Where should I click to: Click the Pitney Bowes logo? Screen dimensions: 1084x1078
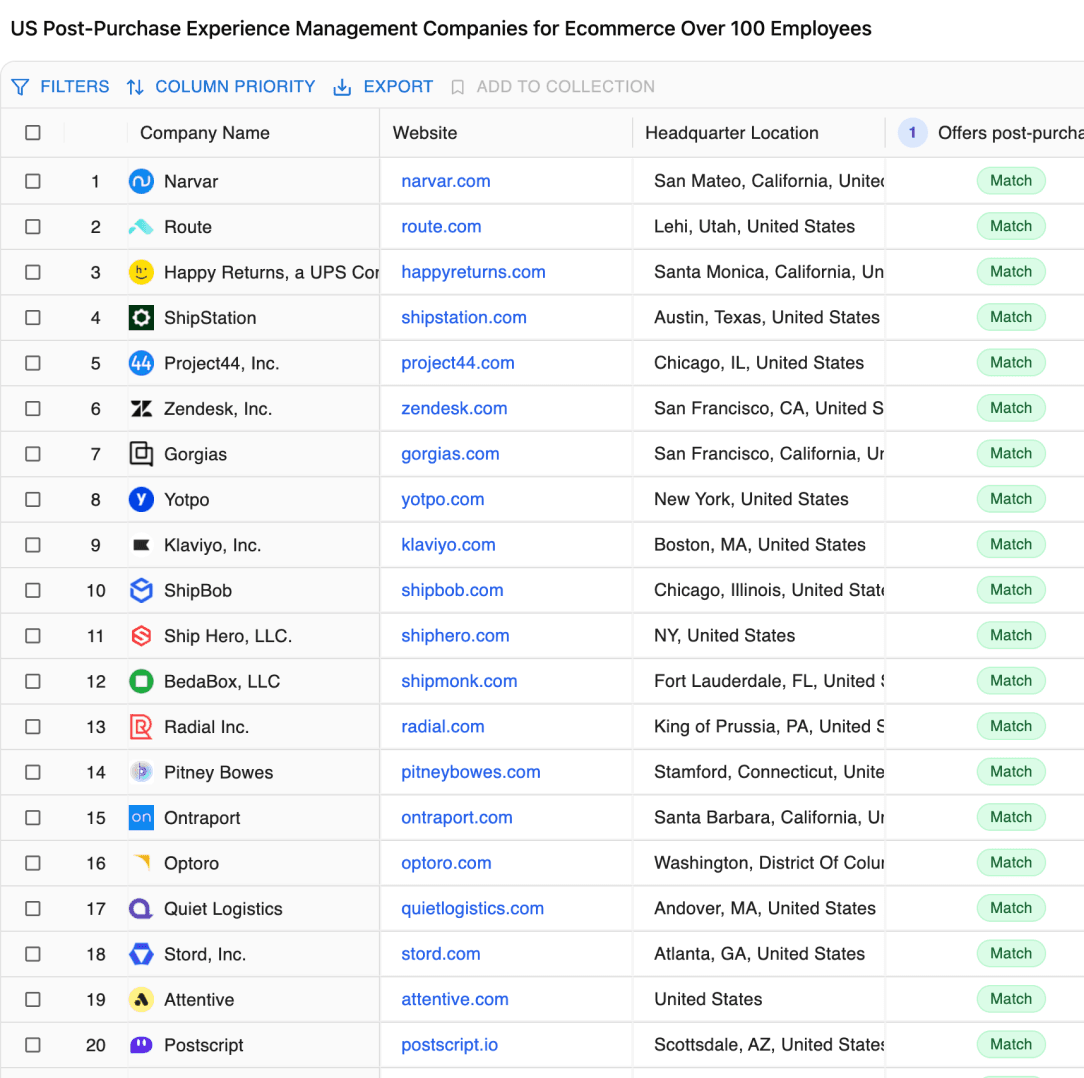[x=141, y=772]
